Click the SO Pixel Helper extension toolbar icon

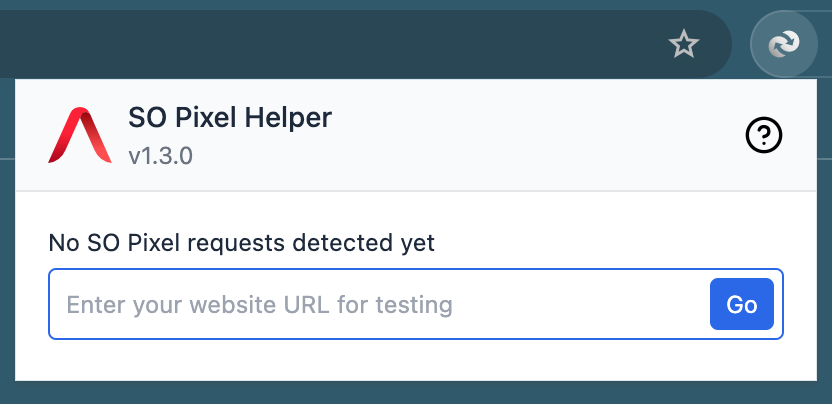coord(783,43)
